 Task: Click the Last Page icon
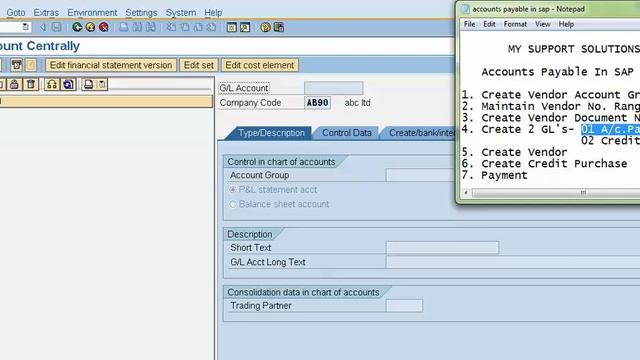tap(211, 27)
